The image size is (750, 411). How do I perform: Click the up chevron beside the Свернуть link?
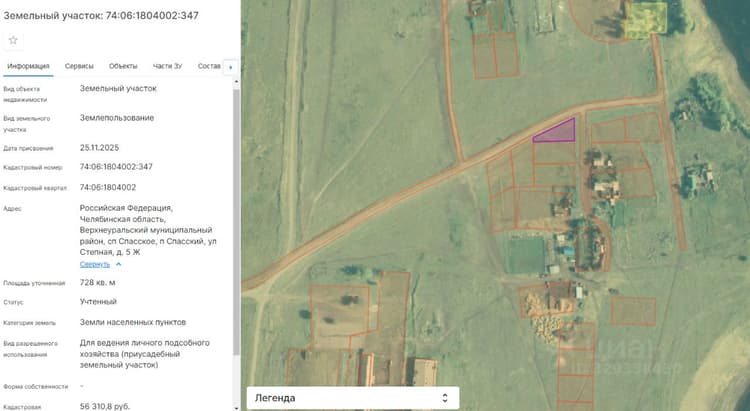[119, 264]
